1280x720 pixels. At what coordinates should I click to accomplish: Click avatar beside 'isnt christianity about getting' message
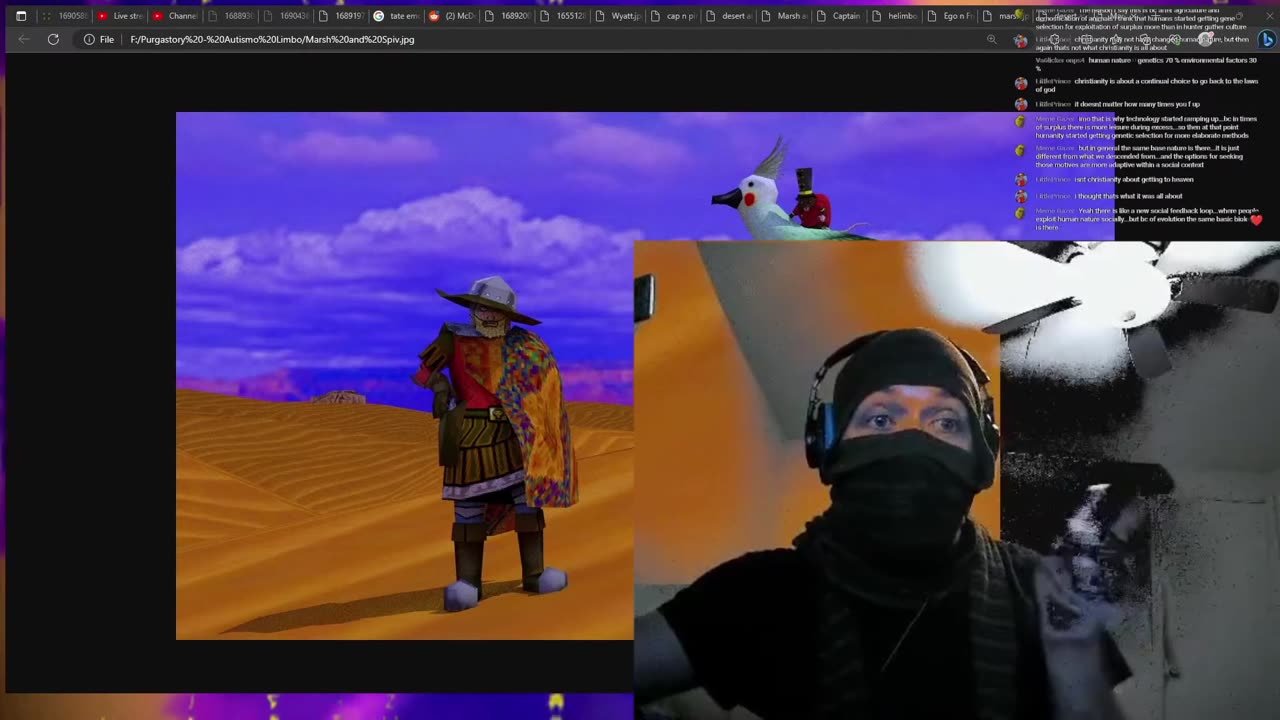point(1020,180)
